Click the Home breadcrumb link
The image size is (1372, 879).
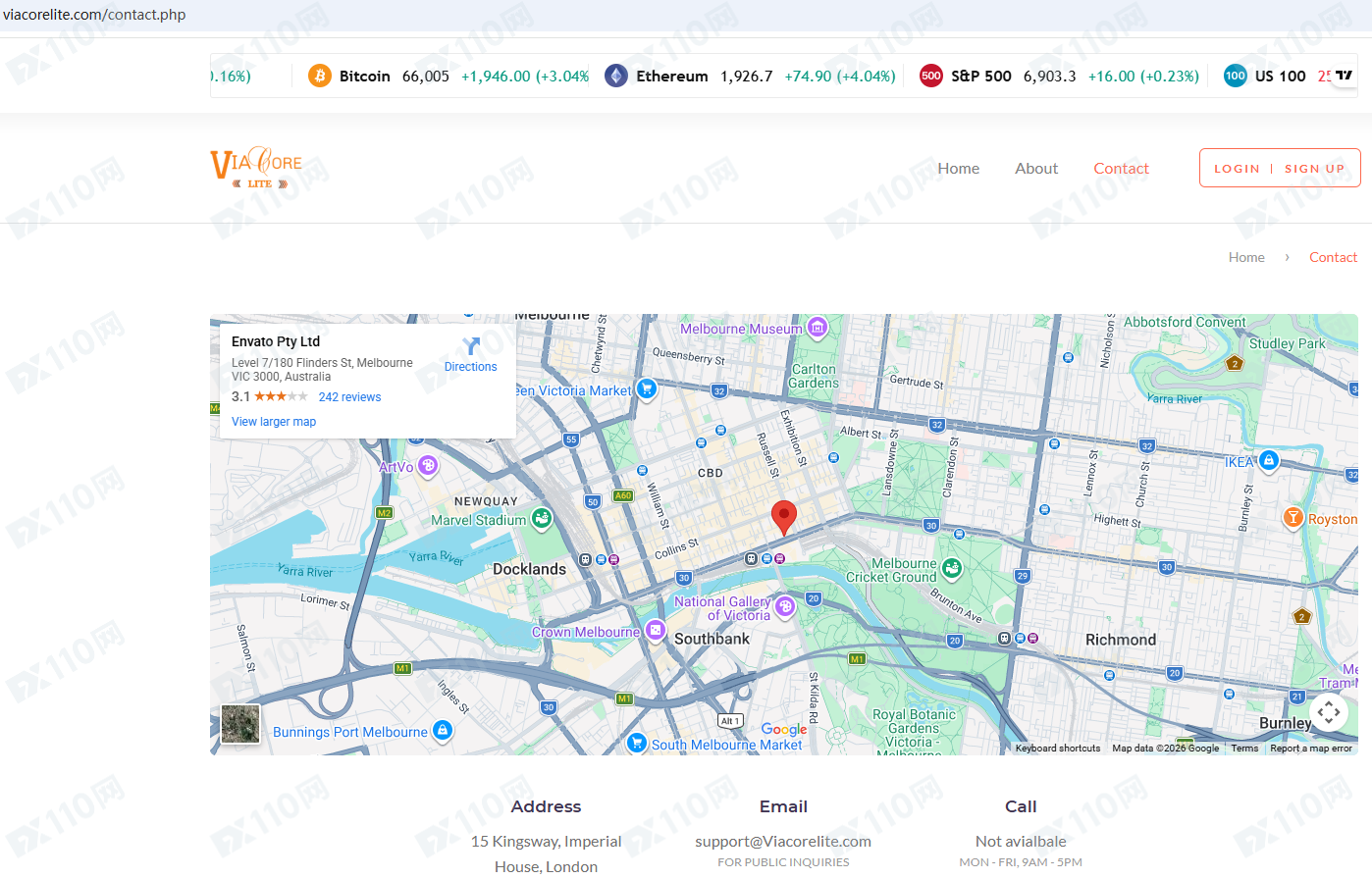[x=1246, y=257]
